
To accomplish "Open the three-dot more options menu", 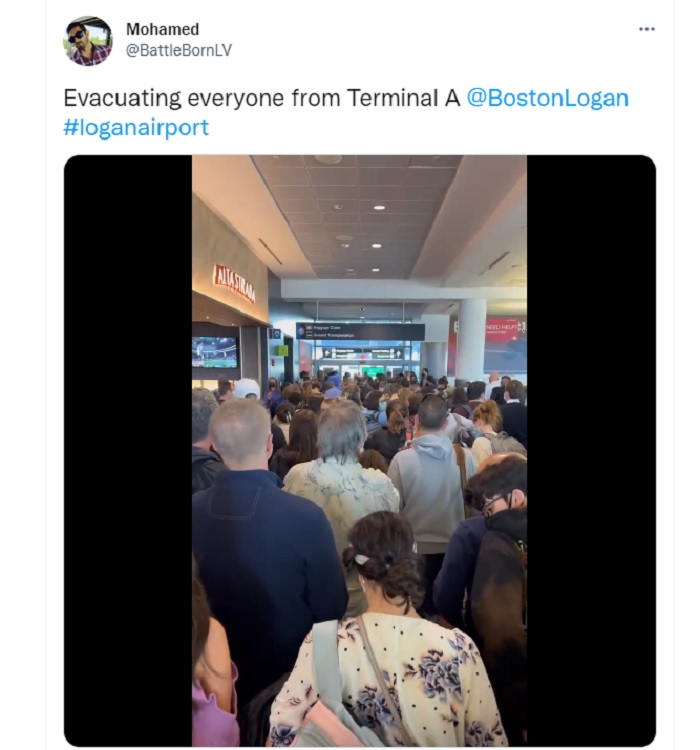I will pyautogui.click(x=646, y=29).
